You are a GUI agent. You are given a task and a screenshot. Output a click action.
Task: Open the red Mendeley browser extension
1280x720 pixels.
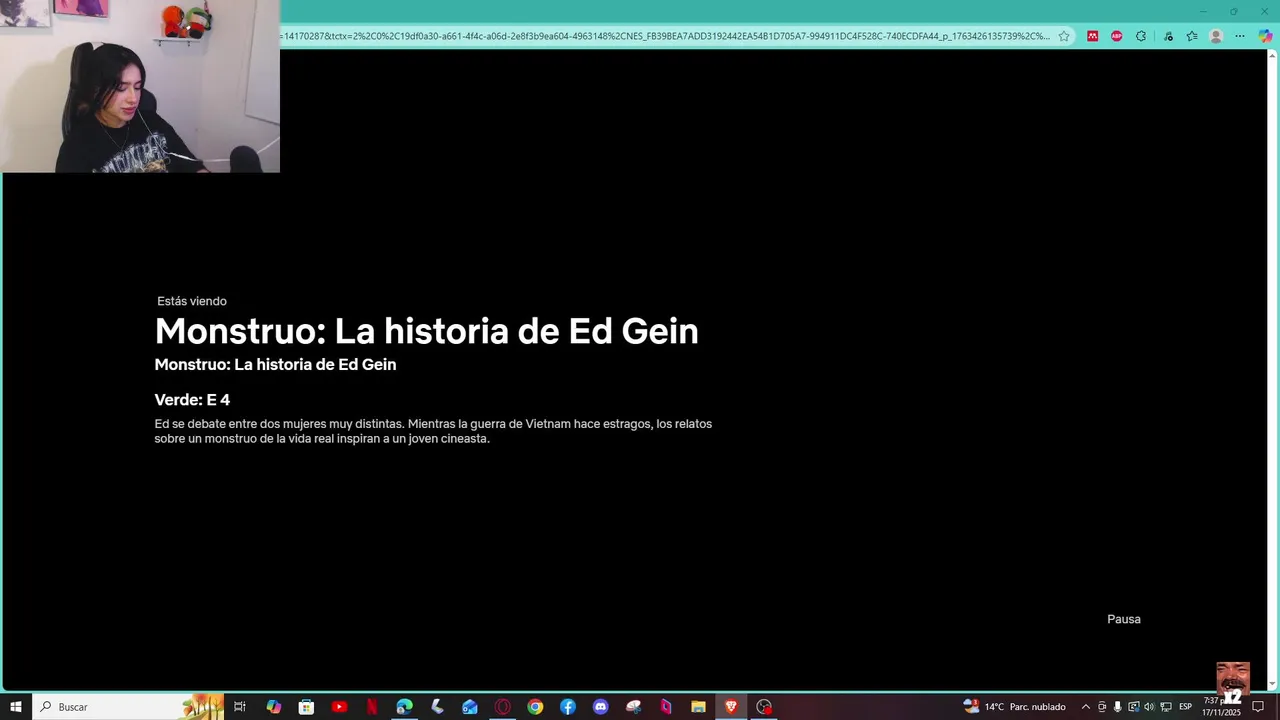coord(1092,36)
